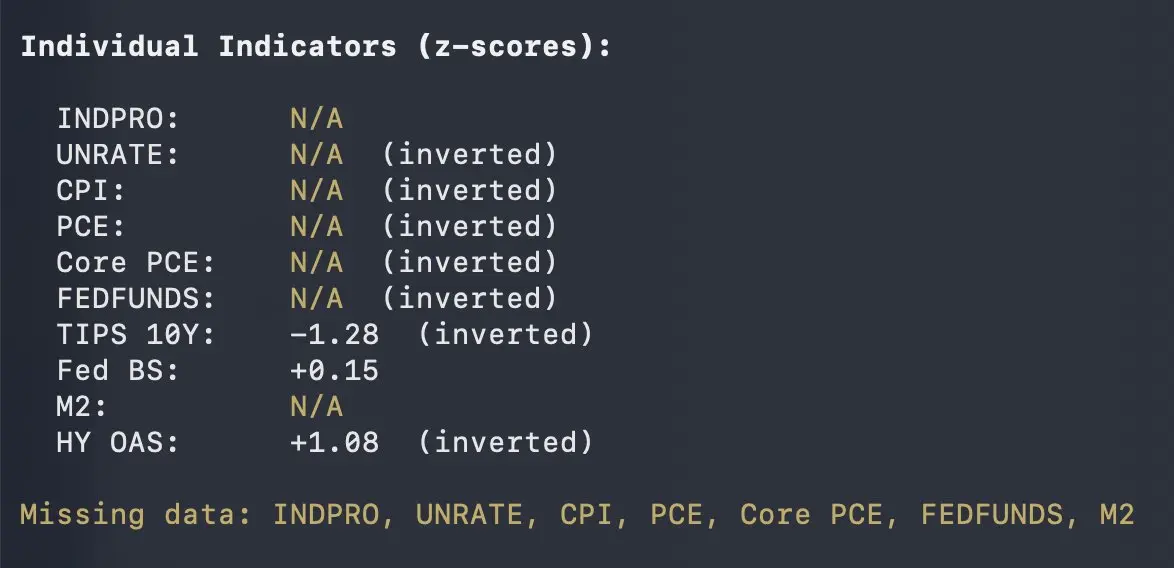Screen dimensions: 1174x568
Task: Click the "Missing data:" warning line
Action: [x=577, y=515]
